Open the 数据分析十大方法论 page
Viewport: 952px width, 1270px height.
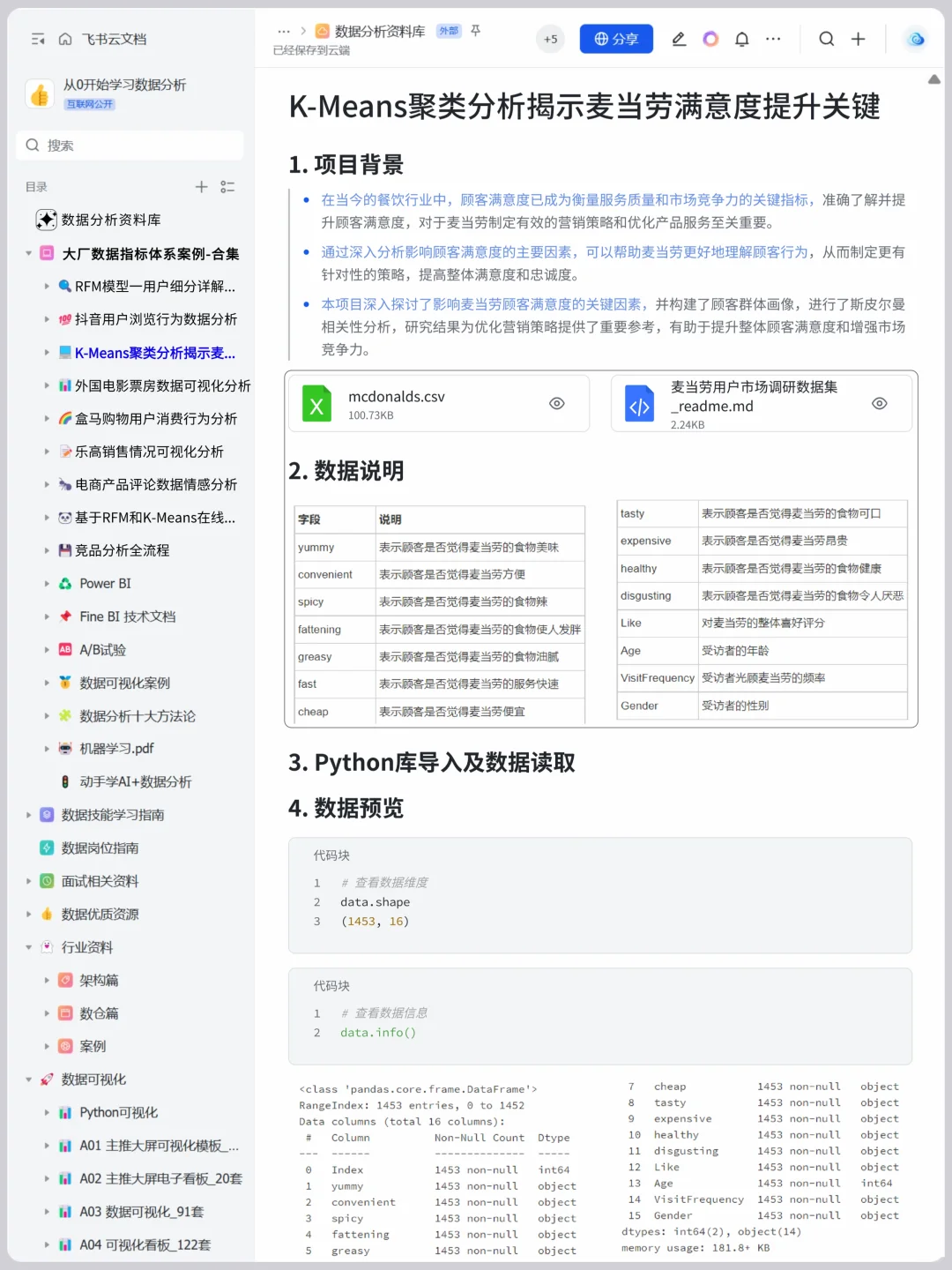point(137,715)
